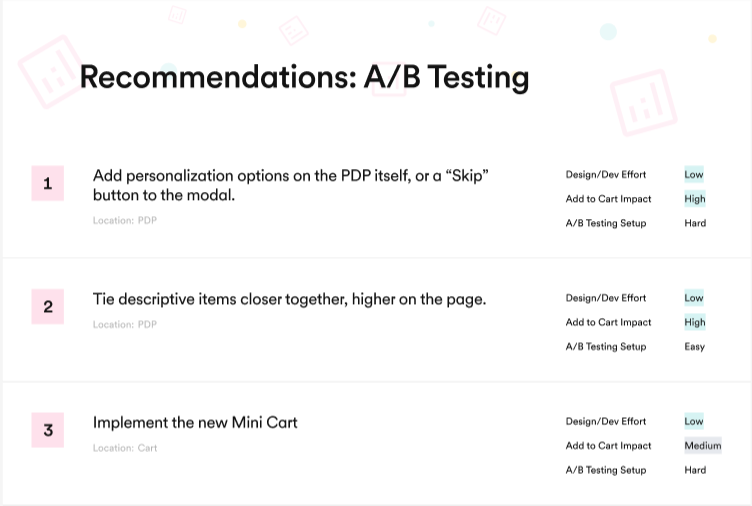Image resolution: width=752 pixels, height=506 pixels.
Task: Click the 'Easy' A/B Testing Setup value
Action: pos(694,347)
